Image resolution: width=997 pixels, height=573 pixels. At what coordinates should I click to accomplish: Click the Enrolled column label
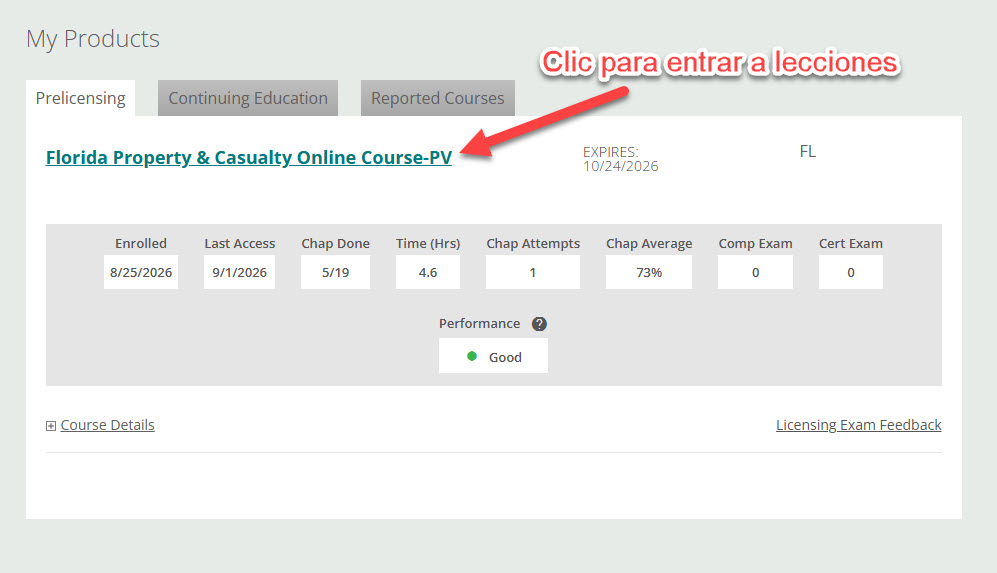pyautogui.click(x=141, y=244)
